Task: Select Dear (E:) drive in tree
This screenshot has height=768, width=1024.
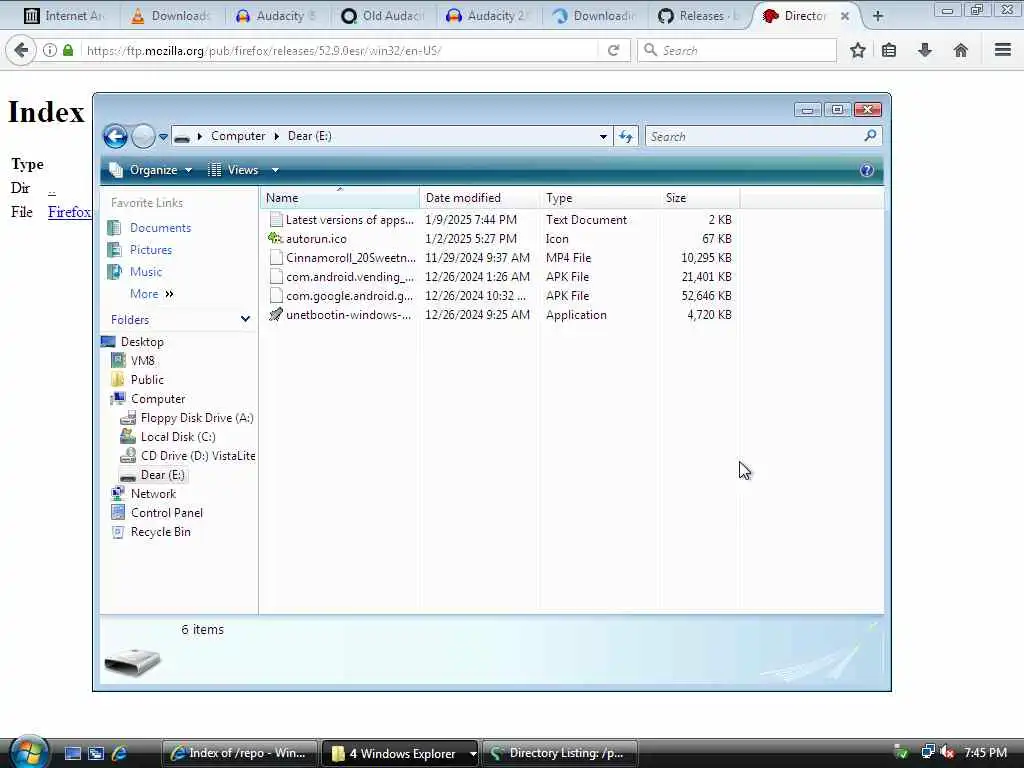Action: 163,475
